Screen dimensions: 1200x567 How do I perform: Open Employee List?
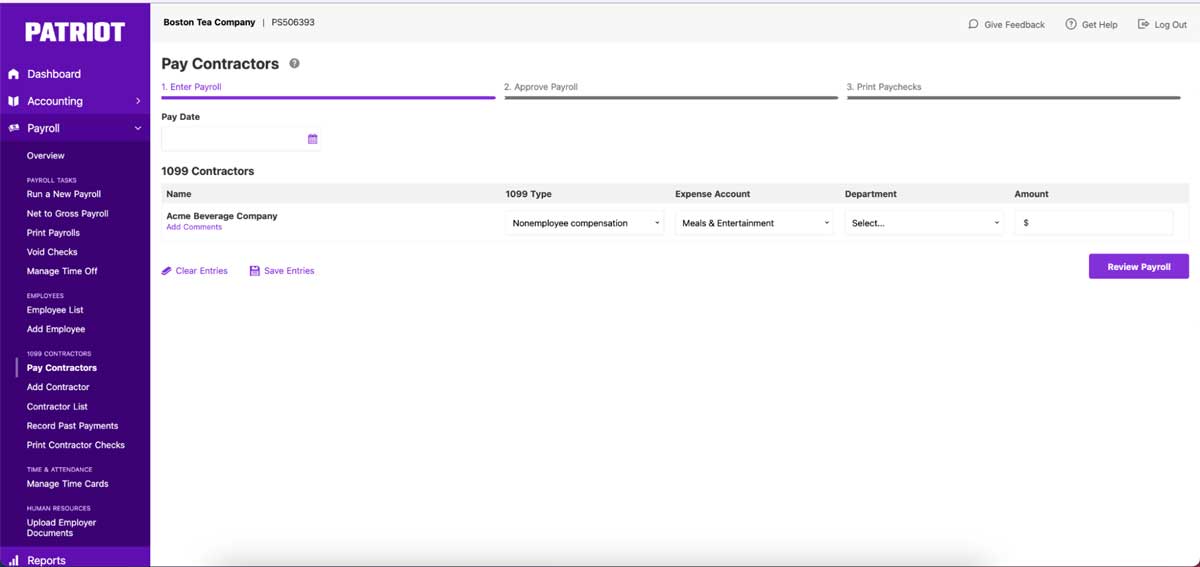coord(55,310)
